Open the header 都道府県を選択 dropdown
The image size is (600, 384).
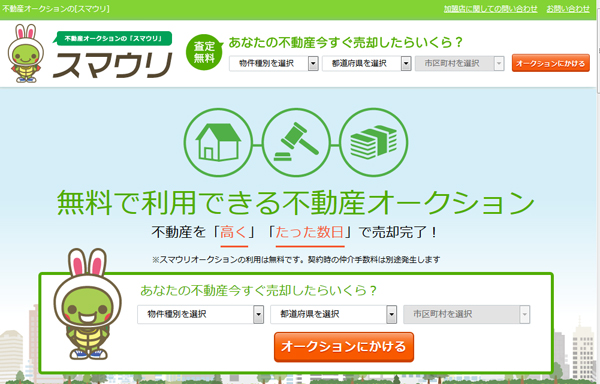click(x=367, y=63)
